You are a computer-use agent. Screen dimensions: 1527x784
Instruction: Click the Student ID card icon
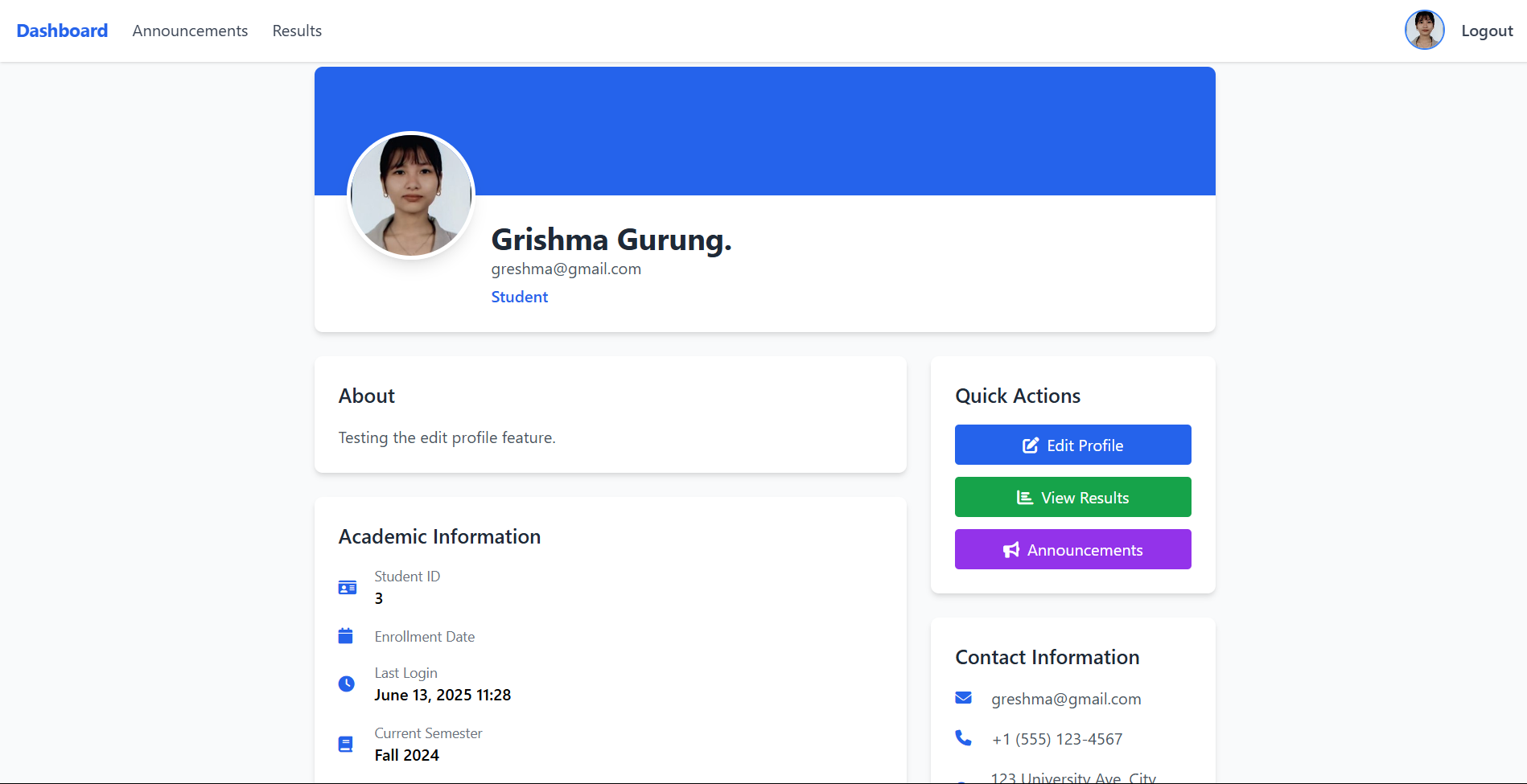coord(347,587)
